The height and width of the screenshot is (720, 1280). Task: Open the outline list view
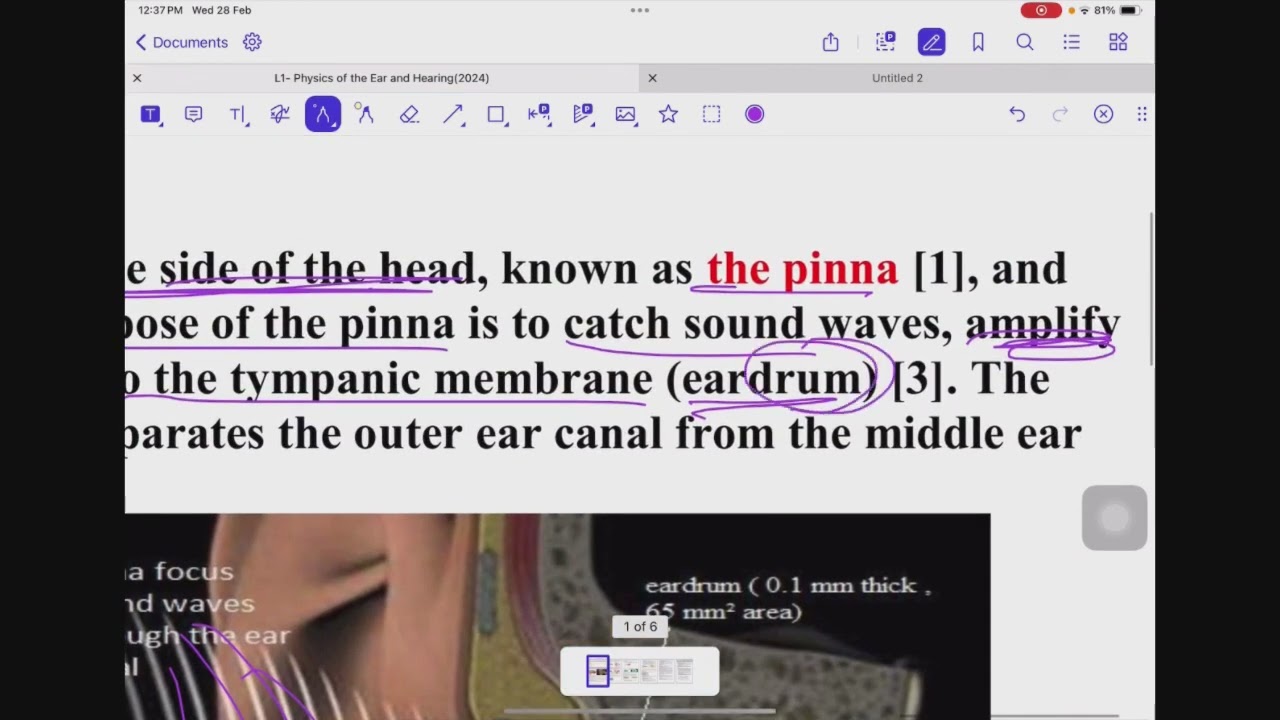(1072, 42)
